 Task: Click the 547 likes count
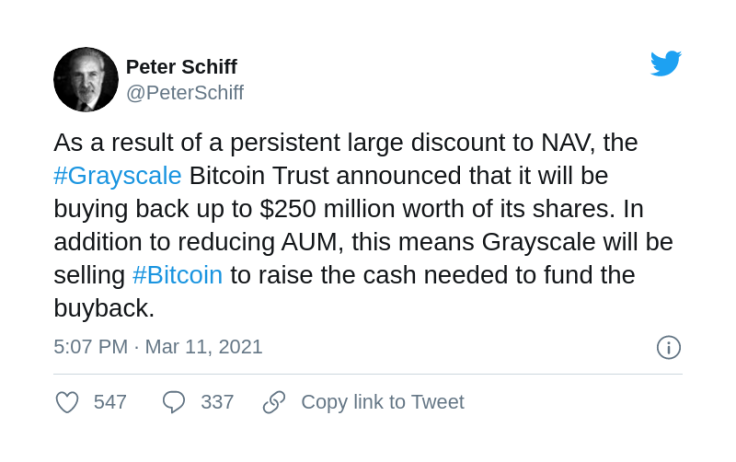[110, 402]
